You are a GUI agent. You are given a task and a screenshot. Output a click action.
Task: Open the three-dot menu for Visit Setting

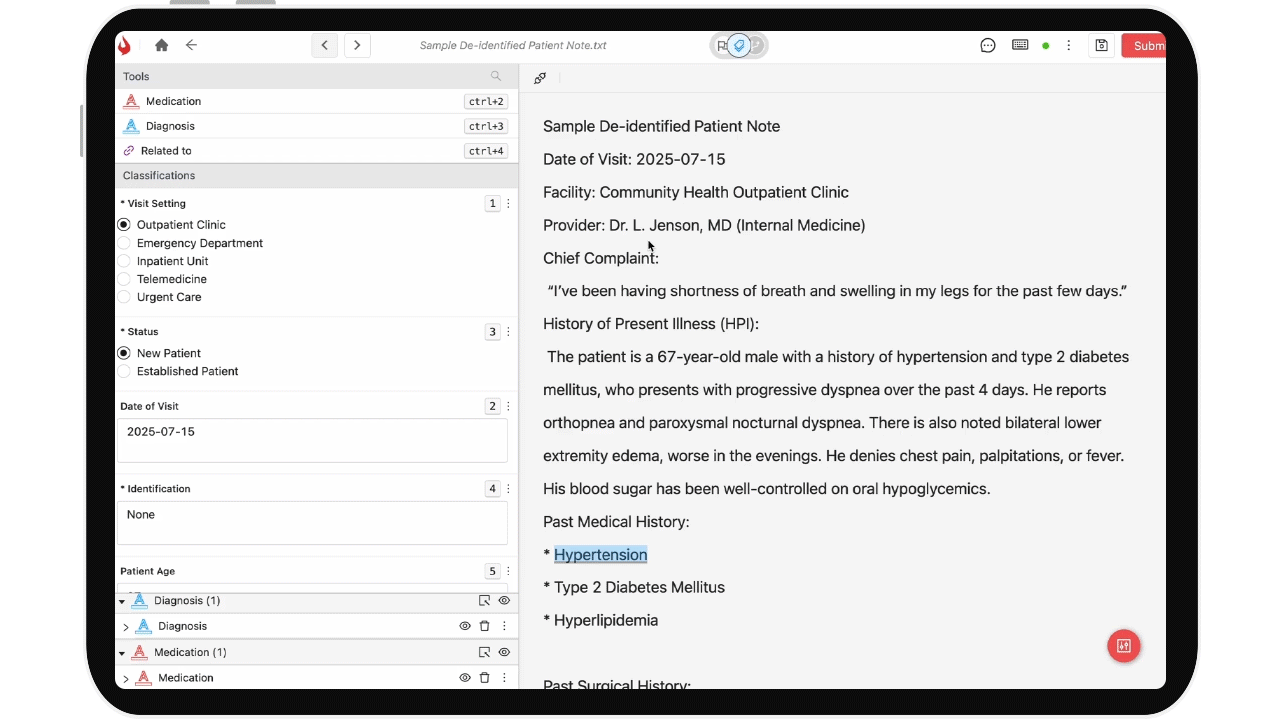point(508,204)
